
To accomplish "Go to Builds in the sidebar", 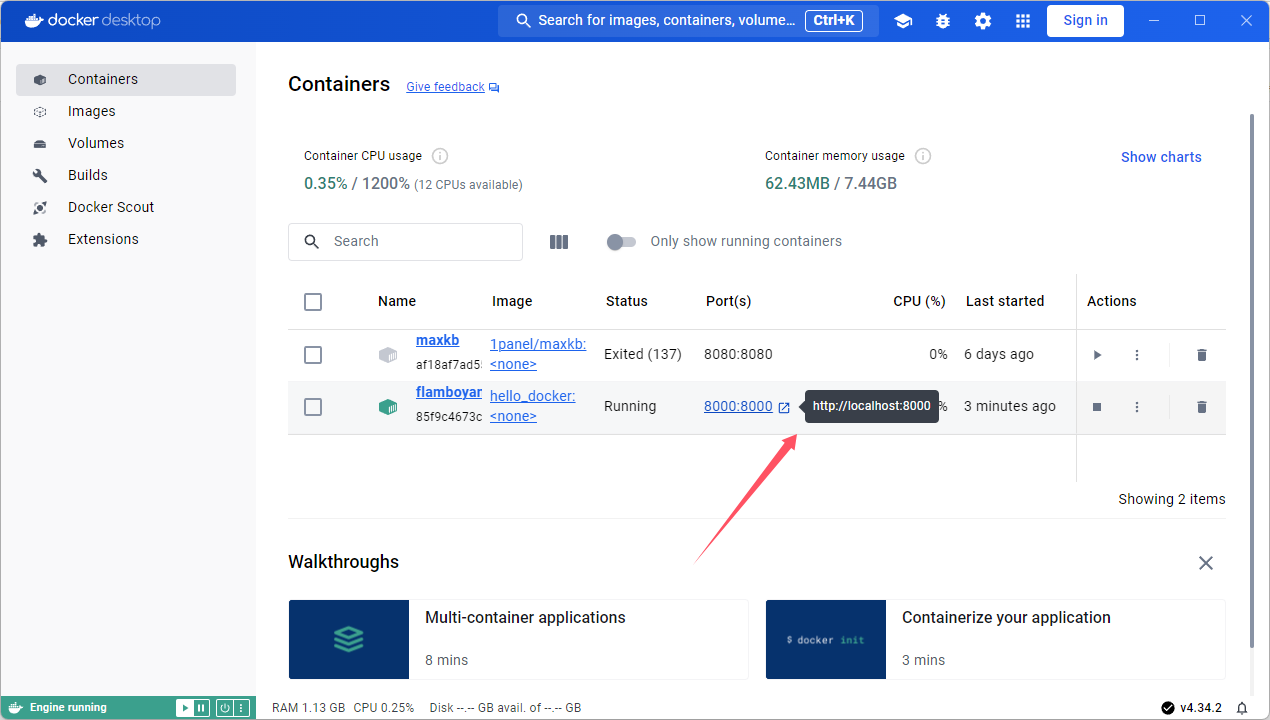I will (x=126, y=176).
